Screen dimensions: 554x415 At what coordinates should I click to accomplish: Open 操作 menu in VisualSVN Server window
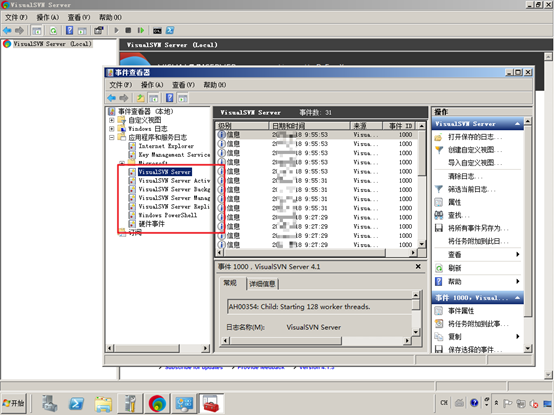click(48, 17)
